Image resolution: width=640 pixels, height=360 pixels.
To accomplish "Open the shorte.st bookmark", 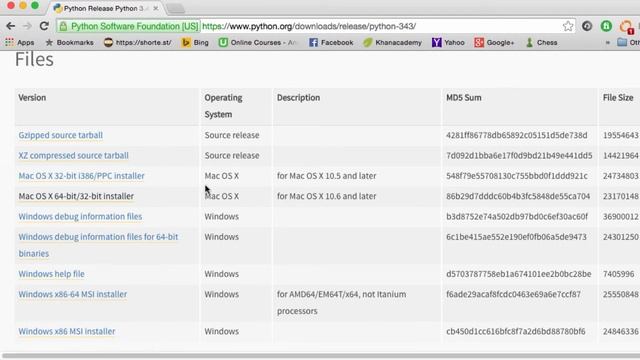I will [138, 42].
